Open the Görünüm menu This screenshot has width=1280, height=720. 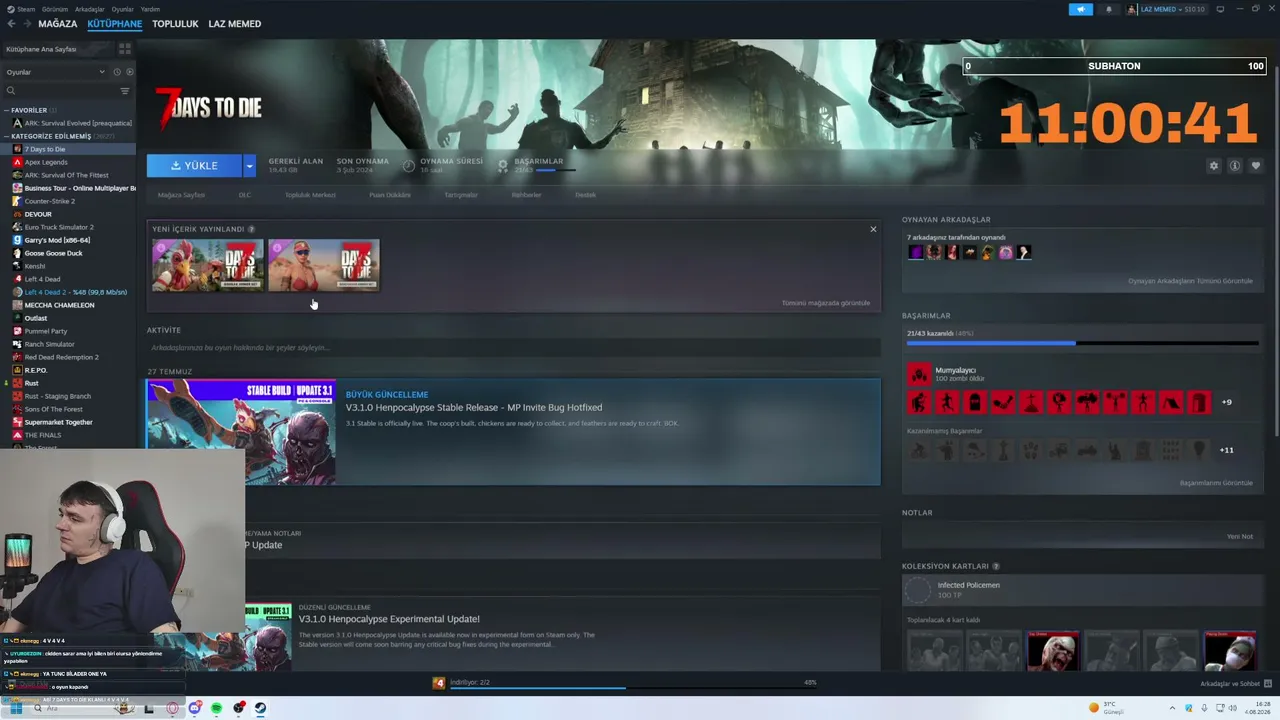click(55, 9)
